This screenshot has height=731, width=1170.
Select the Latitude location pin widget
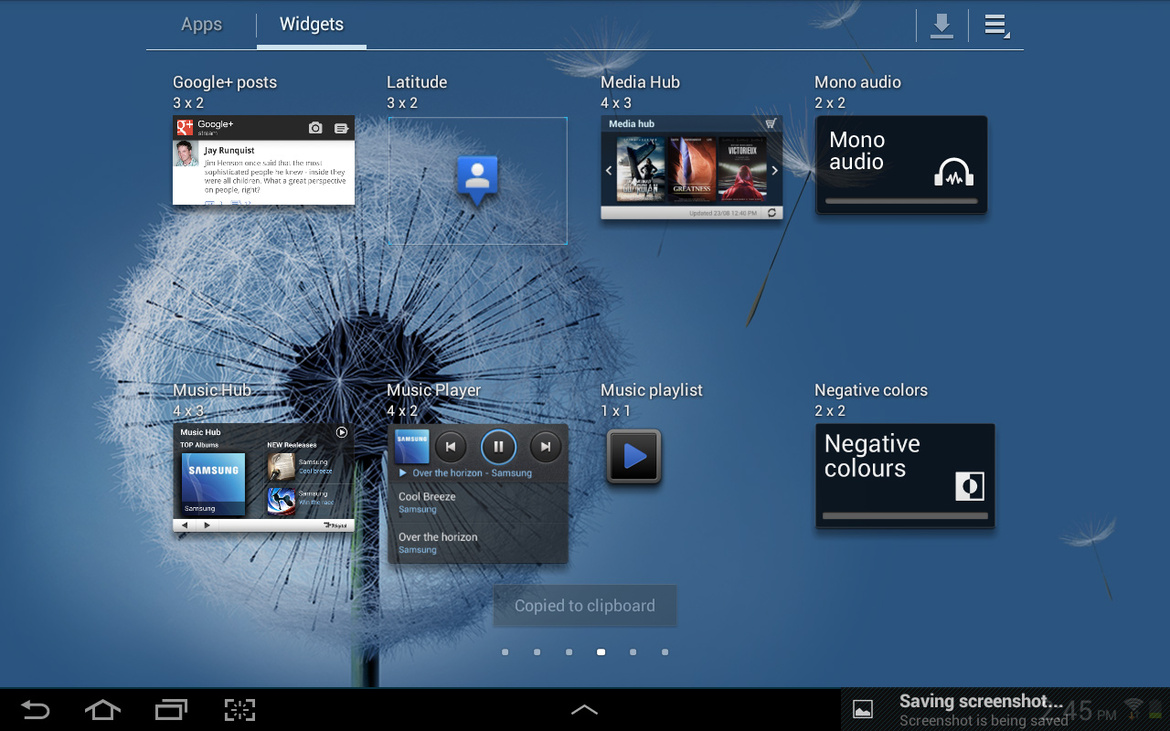click(478, 181)
